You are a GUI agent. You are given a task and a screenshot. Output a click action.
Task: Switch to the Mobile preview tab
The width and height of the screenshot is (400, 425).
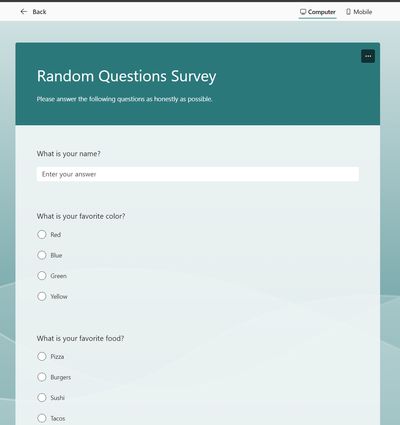coord(359,12)
